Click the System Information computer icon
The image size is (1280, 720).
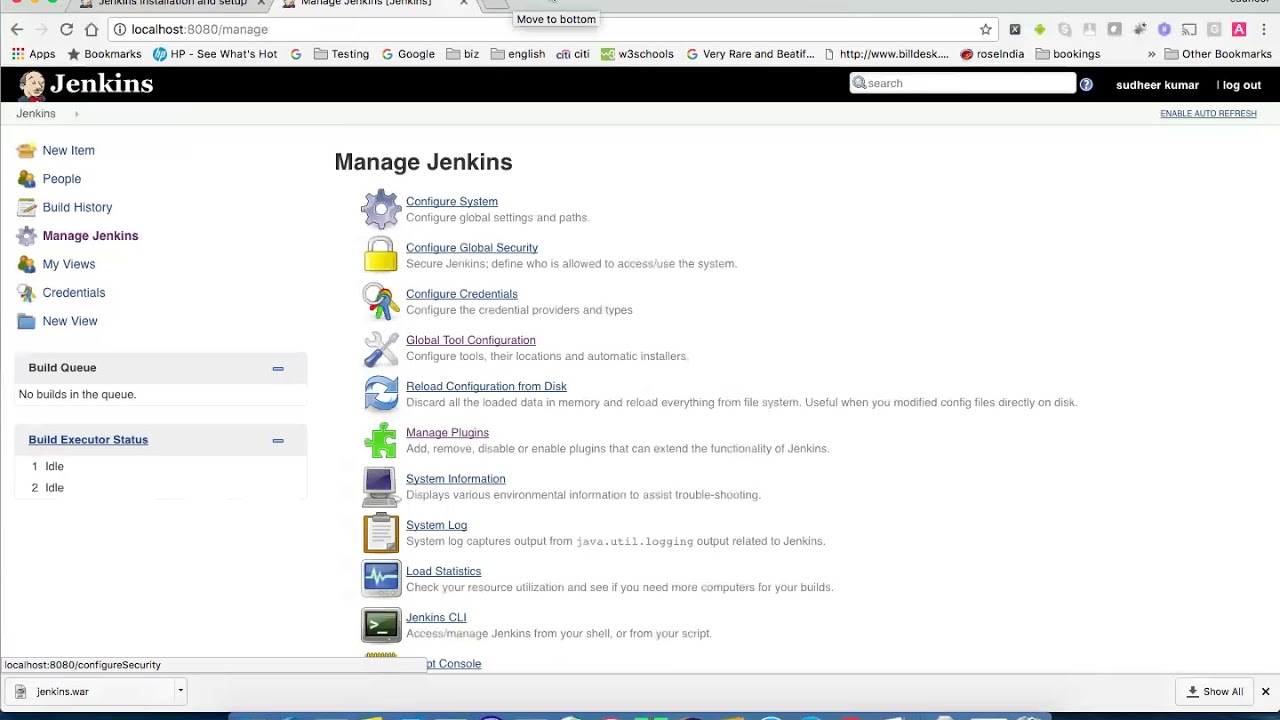tap(380, 486)
